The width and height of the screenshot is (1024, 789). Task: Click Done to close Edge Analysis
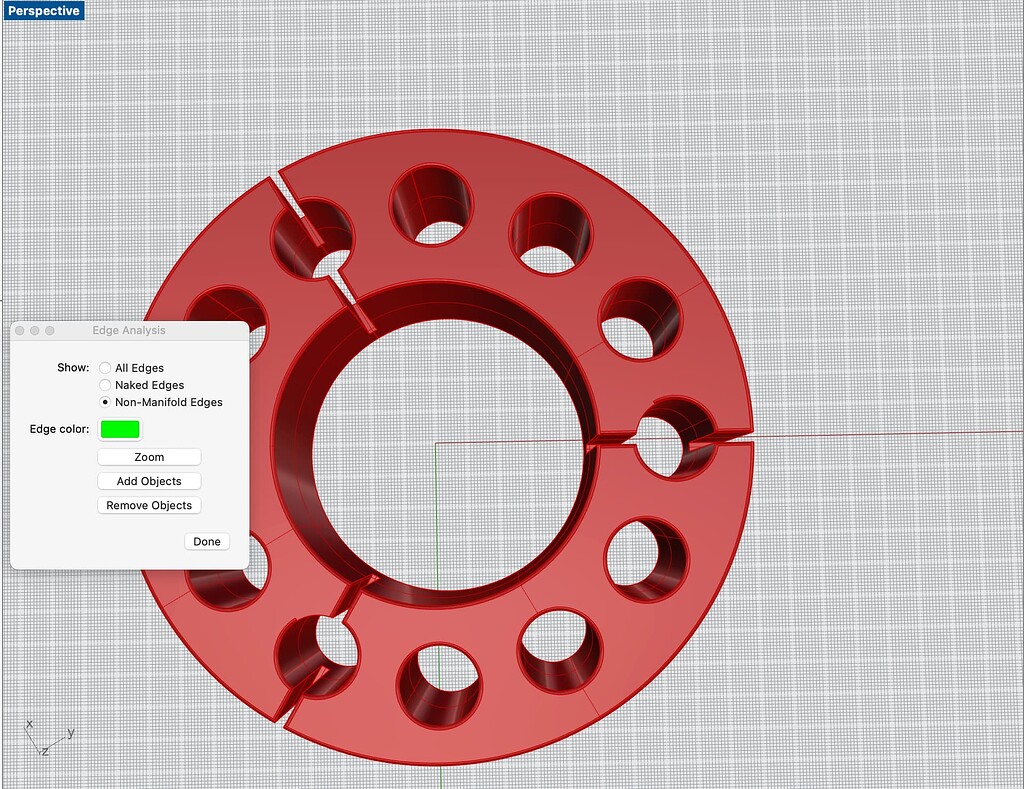pyautogui.click(x=206, y=541)
